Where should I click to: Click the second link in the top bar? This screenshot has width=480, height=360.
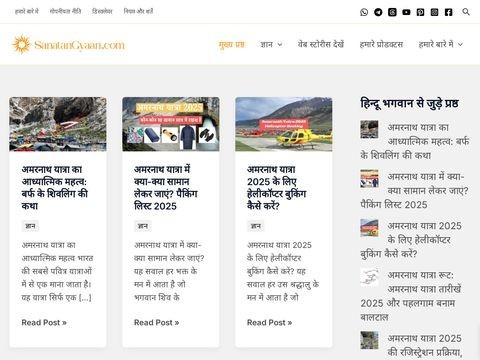click(65, 11)
